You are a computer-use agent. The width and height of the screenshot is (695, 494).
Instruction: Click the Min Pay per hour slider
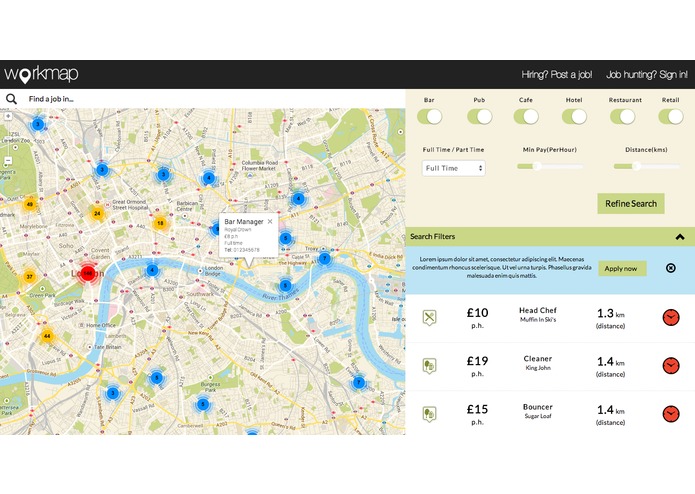coord(550,166)
